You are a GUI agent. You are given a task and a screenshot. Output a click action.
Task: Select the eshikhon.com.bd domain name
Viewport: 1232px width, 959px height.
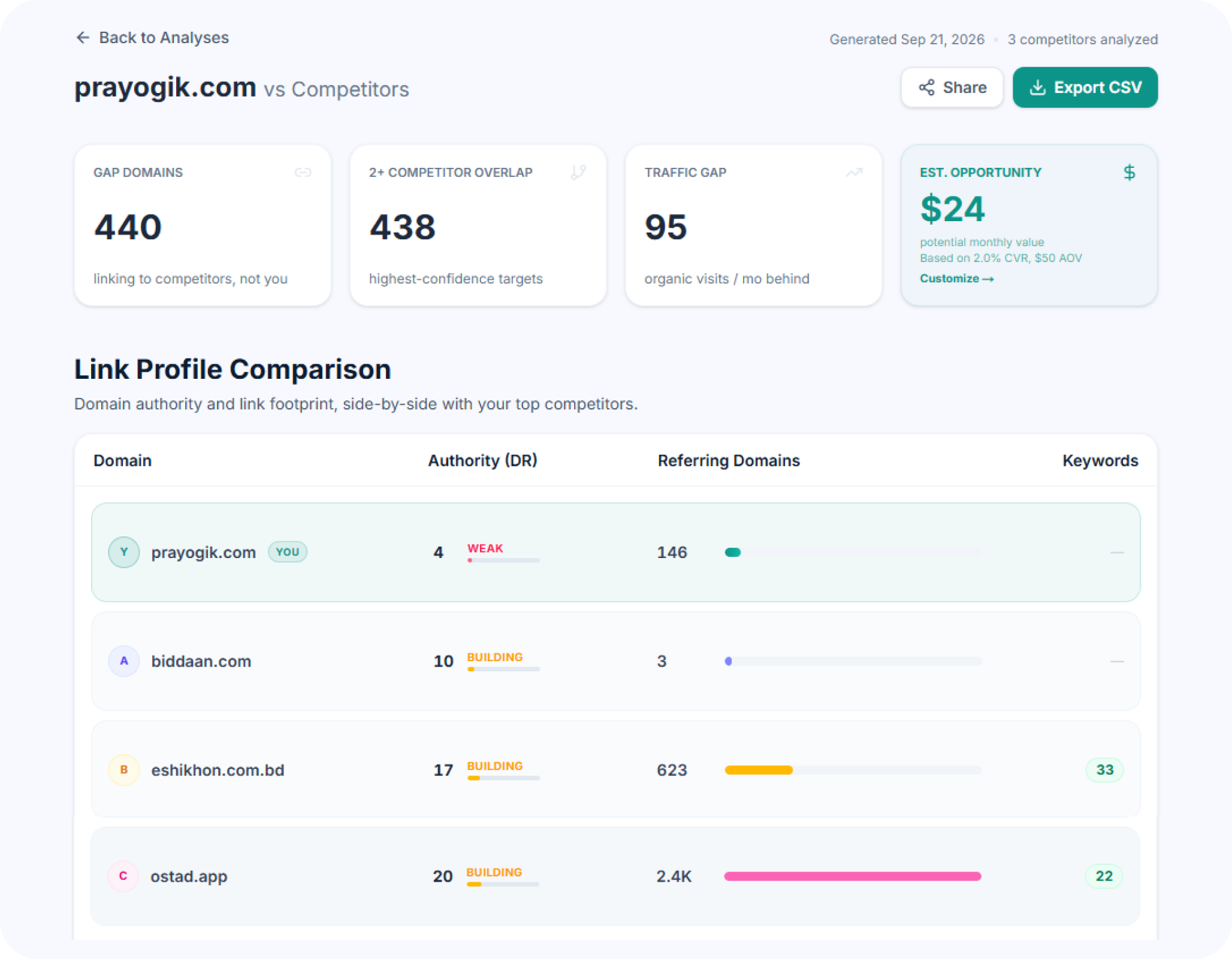click(218, 770)
